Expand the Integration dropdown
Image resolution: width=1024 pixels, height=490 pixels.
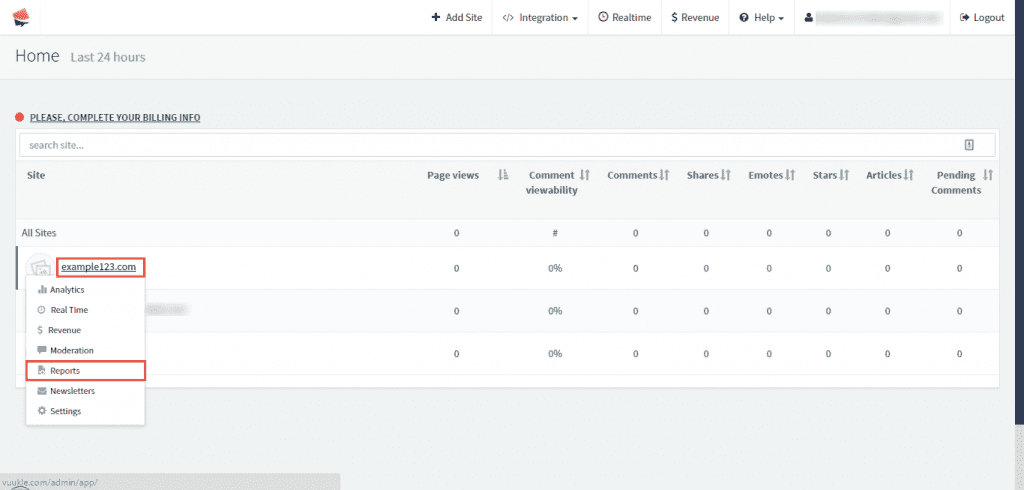pyautogui.click(x=540, y=17)
